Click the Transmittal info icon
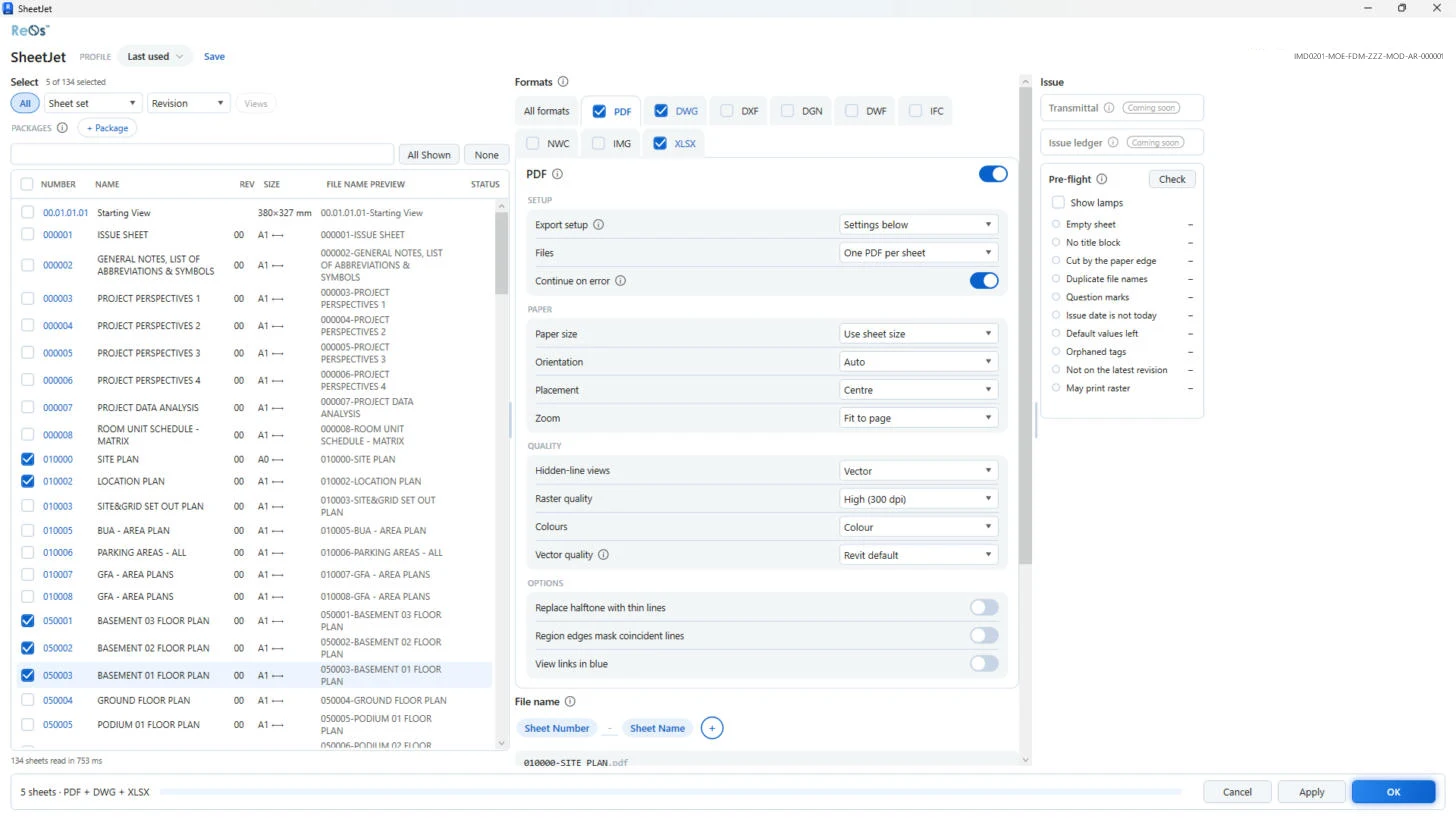Screen dimensions: 1456x819 tap(1108, 108)
